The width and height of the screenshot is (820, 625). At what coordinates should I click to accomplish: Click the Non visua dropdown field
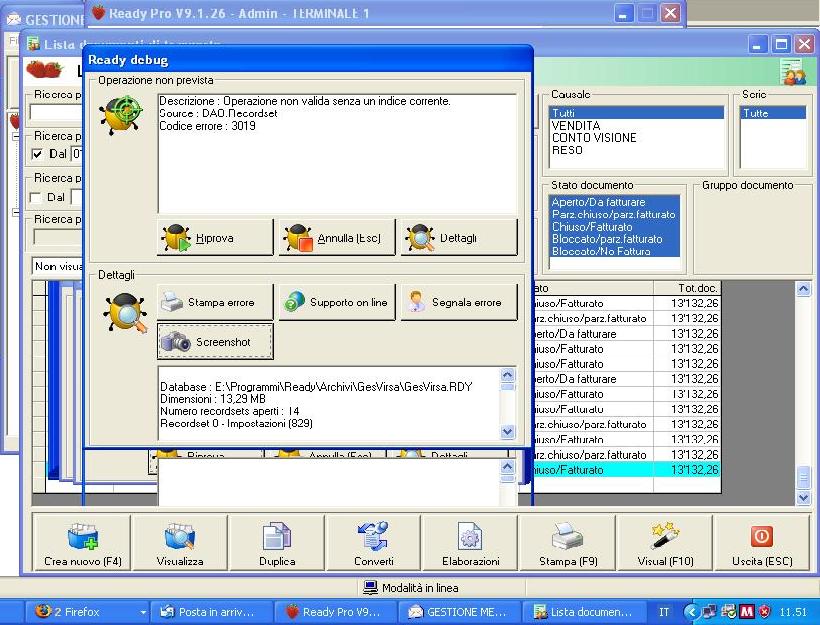click(58, 266)
